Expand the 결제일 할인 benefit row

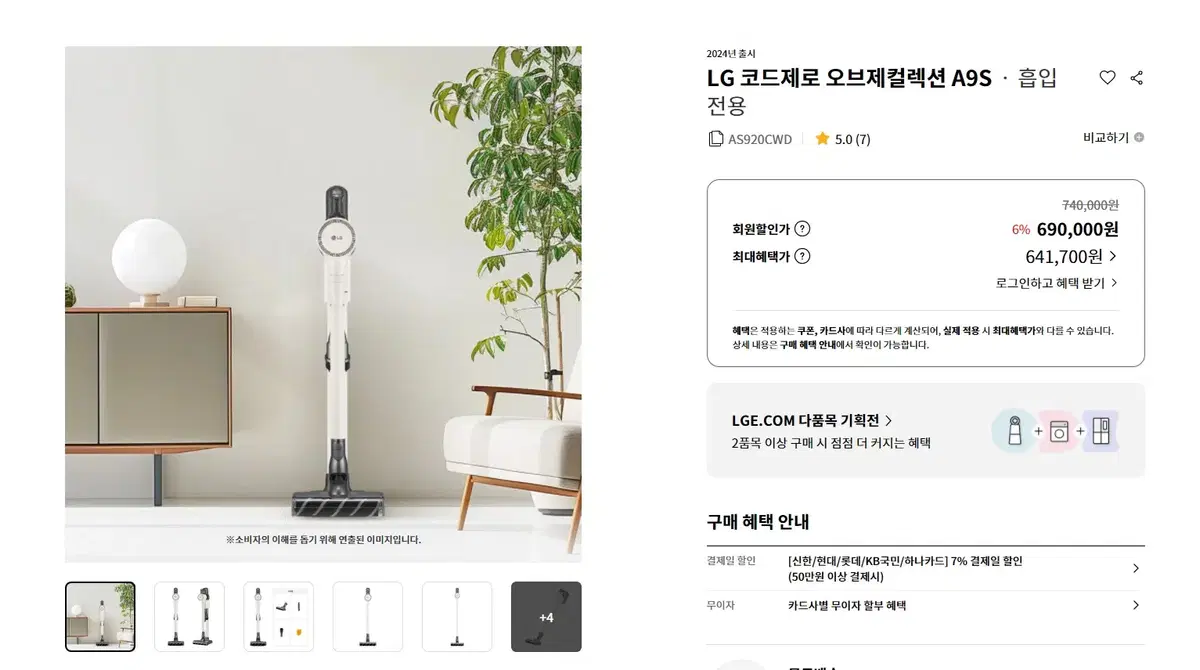925,568
